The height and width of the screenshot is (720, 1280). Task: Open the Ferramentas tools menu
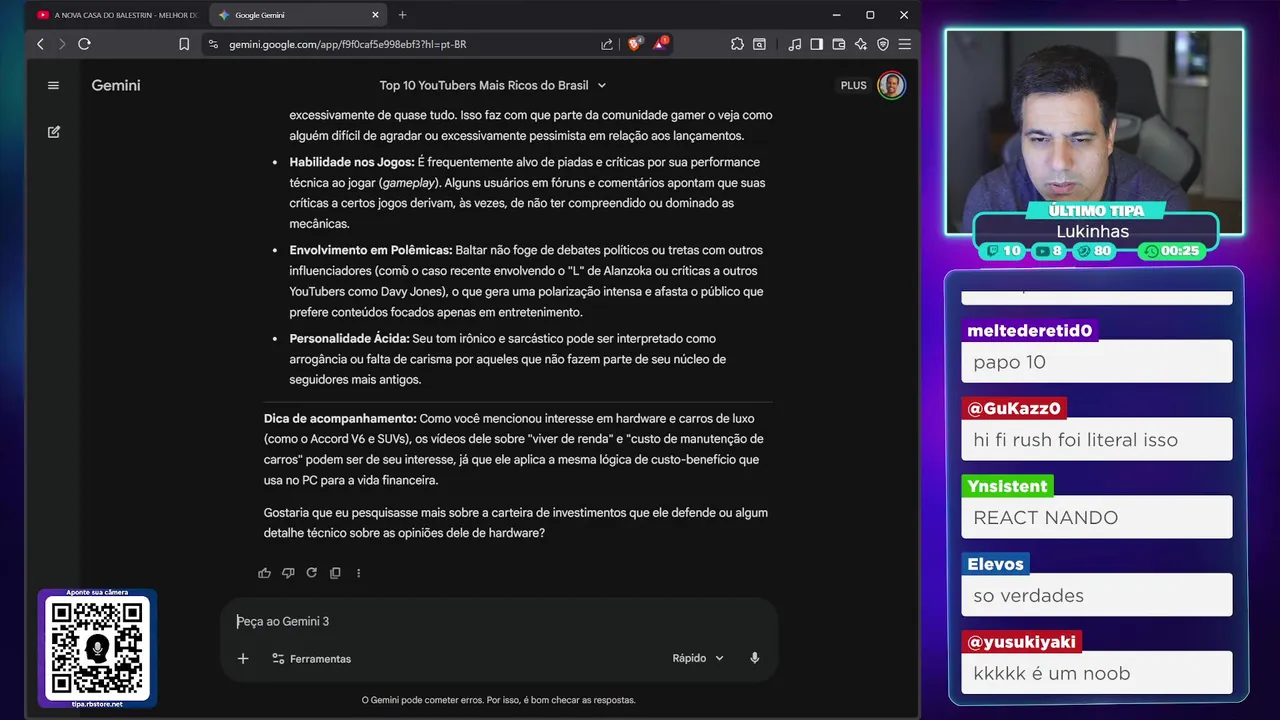[x=311, y=659]
